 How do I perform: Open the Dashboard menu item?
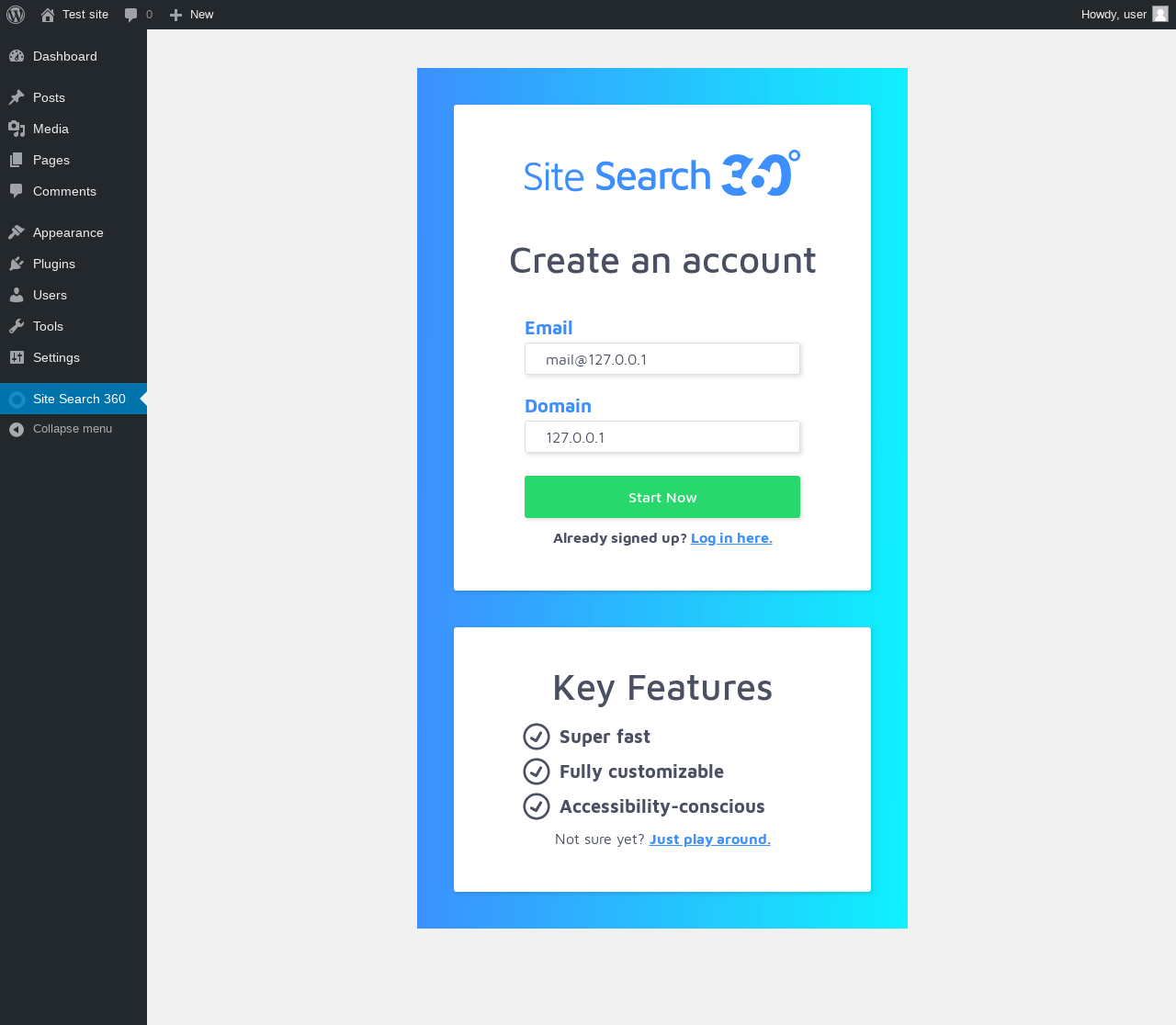click(73, 56)
